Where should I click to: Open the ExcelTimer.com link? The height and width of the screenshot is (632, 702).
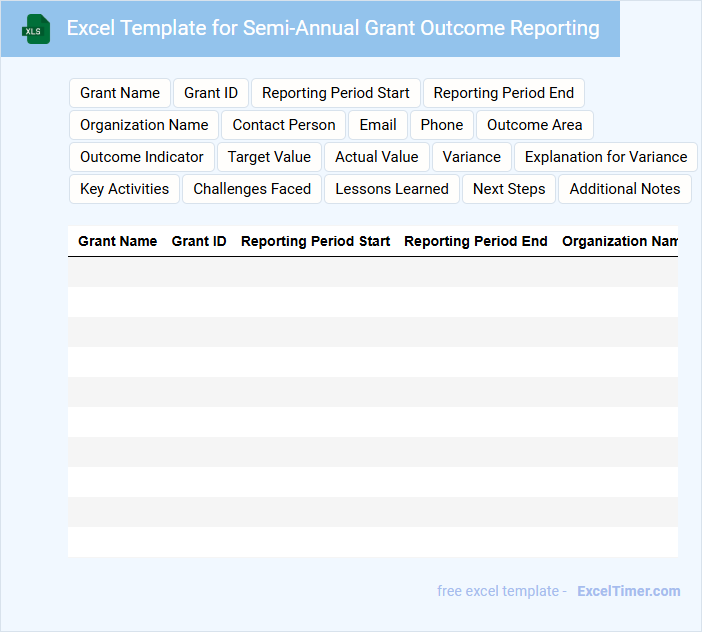pyautogui.click(x=629, y=591)
